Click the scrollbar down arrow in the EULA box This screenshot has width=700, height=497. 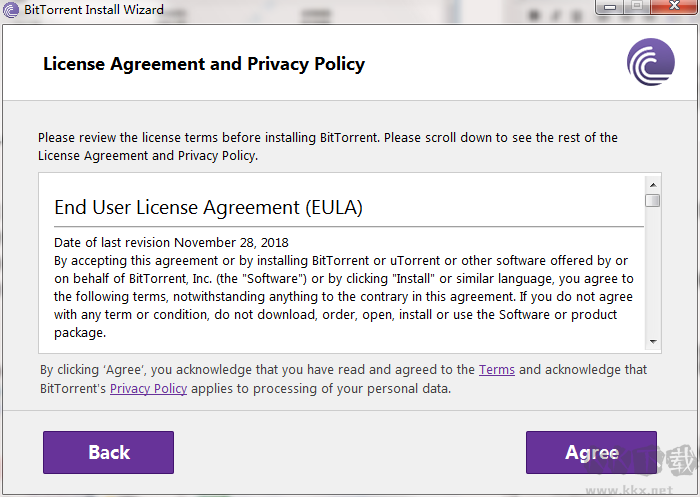652,341
